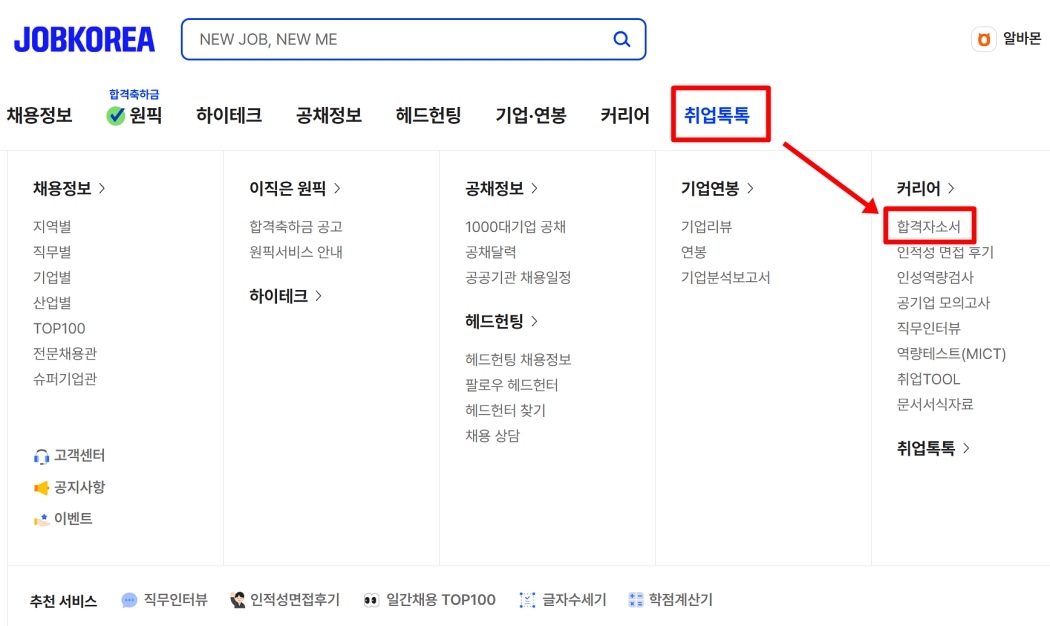Screen dimensions: 1050x626
Task: Open 합격자소서 link
Action: 929,226
